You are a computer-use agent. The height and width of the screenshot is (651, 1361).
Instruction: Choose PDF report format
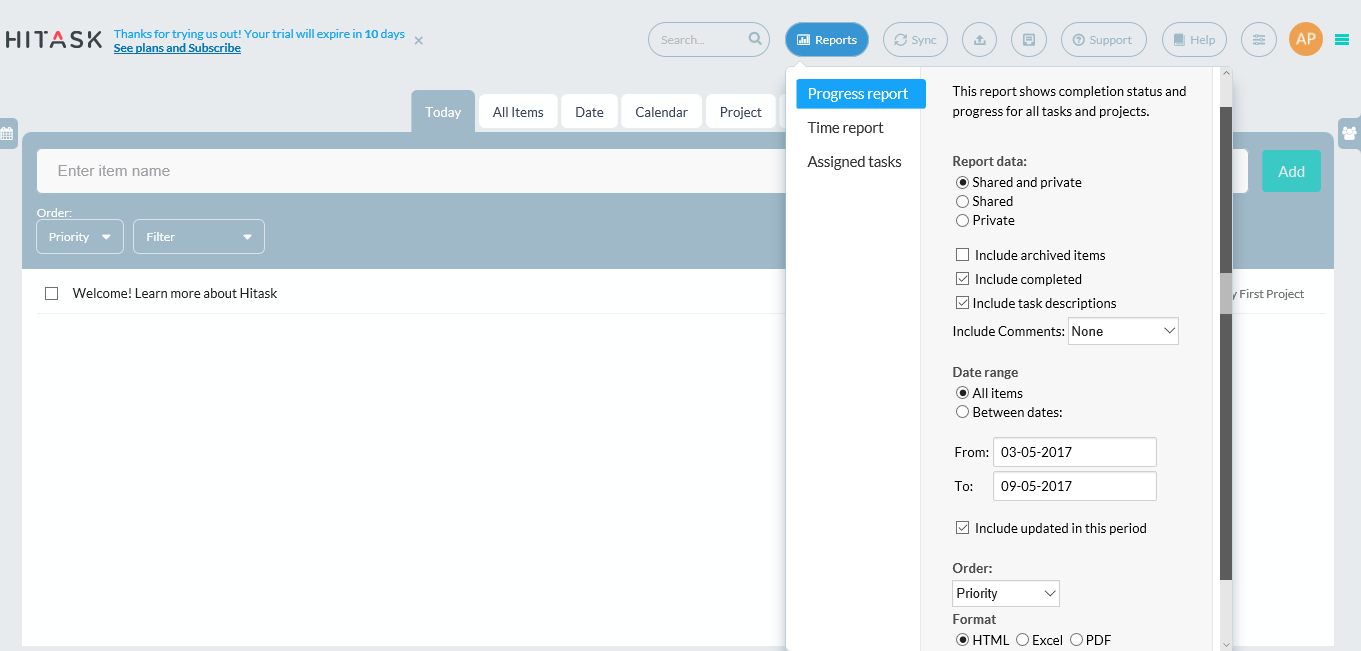click(1076, 640)
